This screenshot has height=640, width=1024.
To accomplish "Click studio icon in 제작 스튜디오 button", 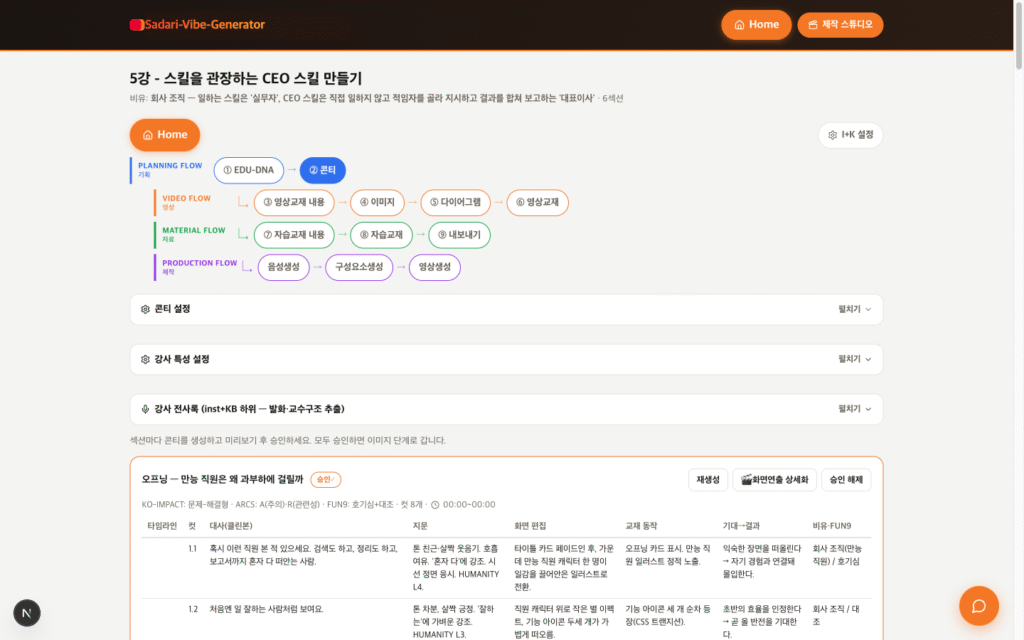I will 813,25.
